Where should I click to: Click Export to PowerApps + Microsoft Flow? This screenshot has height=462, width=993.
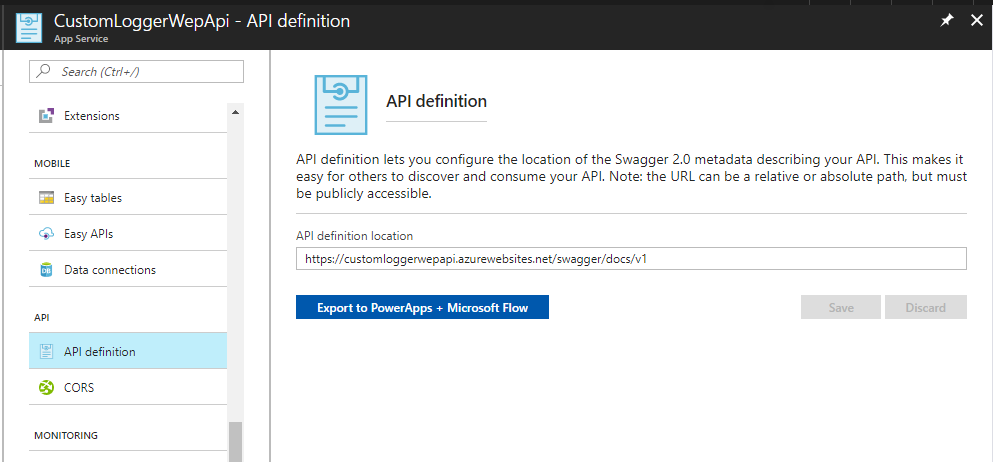pos(422,308)
